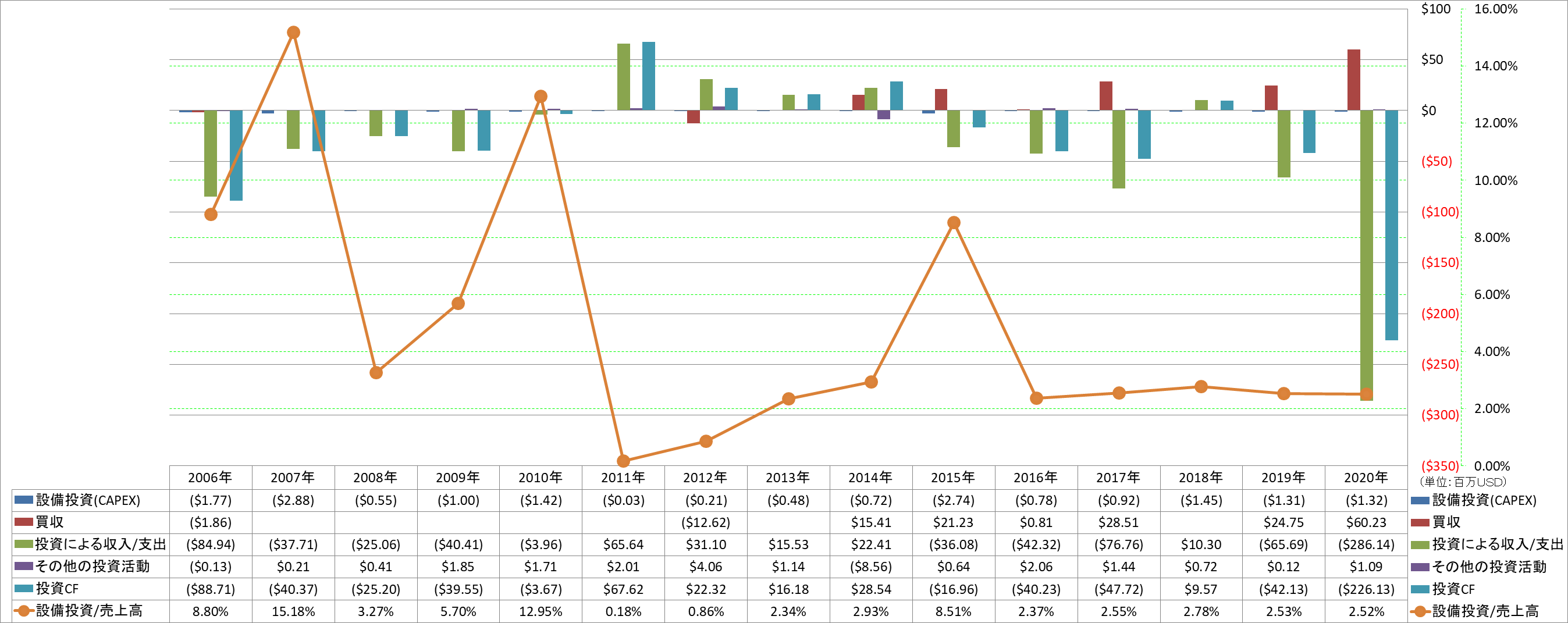1568x623 pixels.
Task: Click the green 投資による収入/支出 swatch in left table
Action: [x=23, y=544]
